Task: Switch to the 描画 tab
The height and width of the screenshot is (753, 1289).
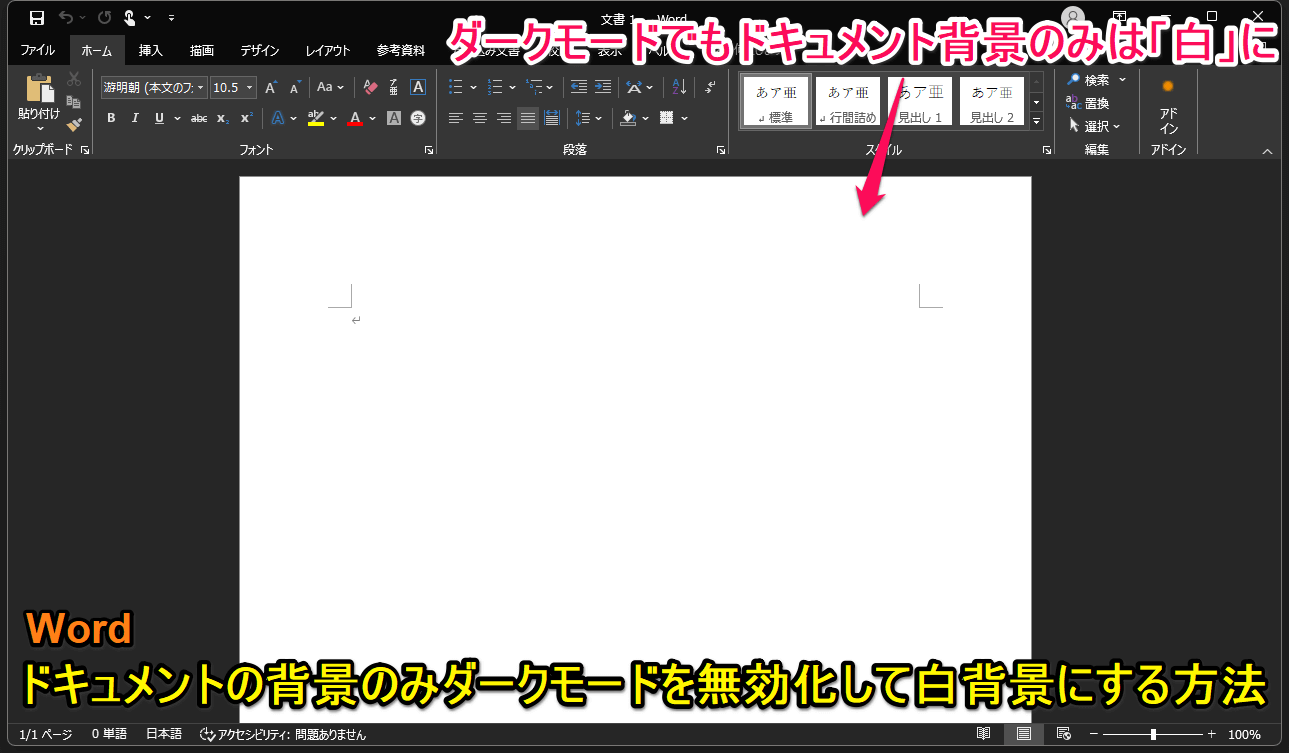Action: (x=202, y=50)
